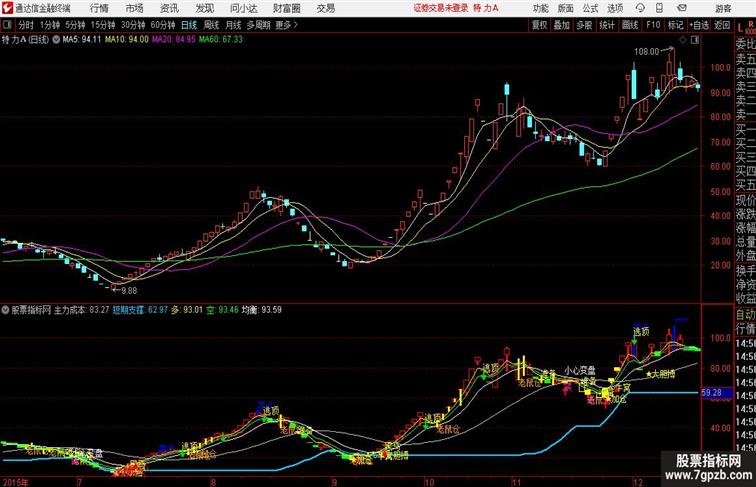
Task: Open the 交易 menu
Action: tap(325, 8)
